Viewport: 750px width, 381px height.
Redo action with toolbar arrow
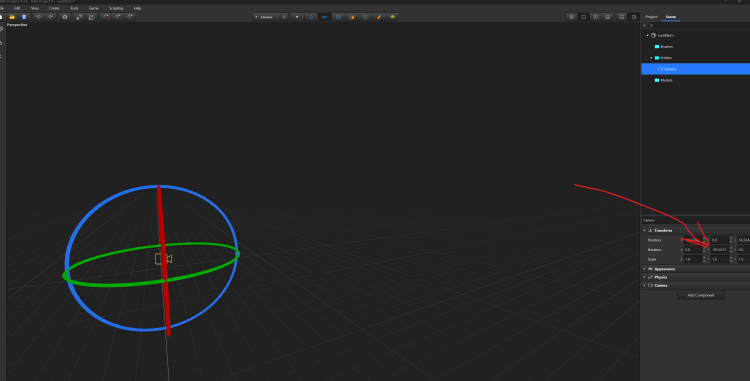click(x=51, y=17)
